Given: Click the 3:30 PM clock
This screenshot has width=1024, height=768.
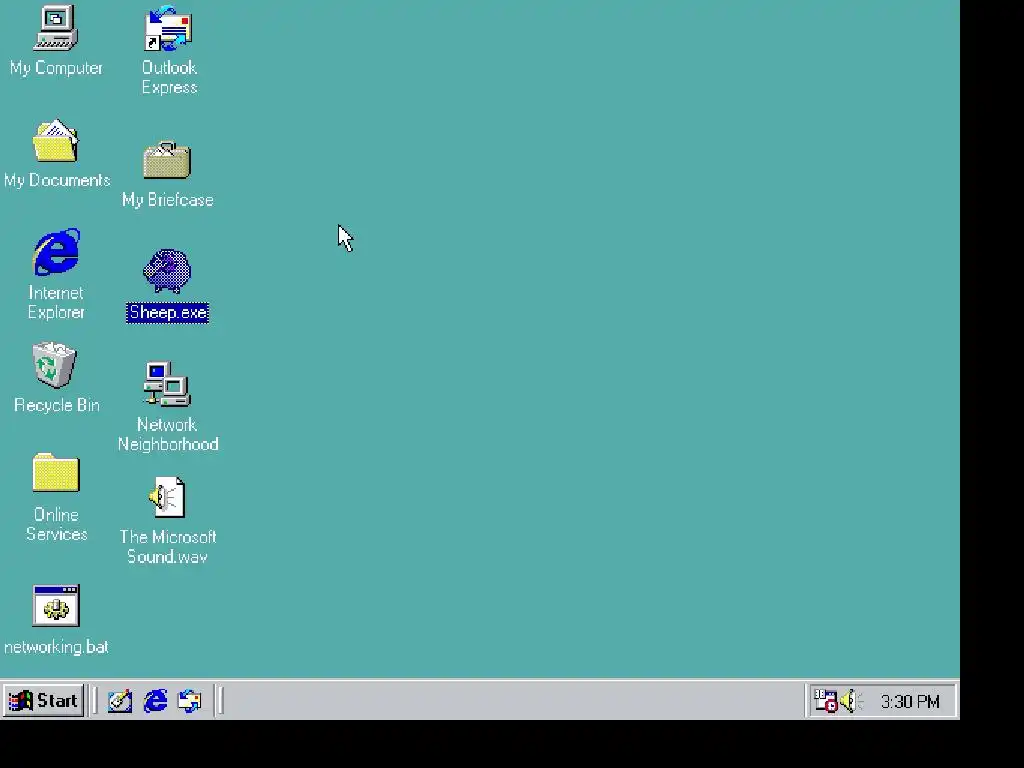Looking at the screenshot, I should coord(910,701).
